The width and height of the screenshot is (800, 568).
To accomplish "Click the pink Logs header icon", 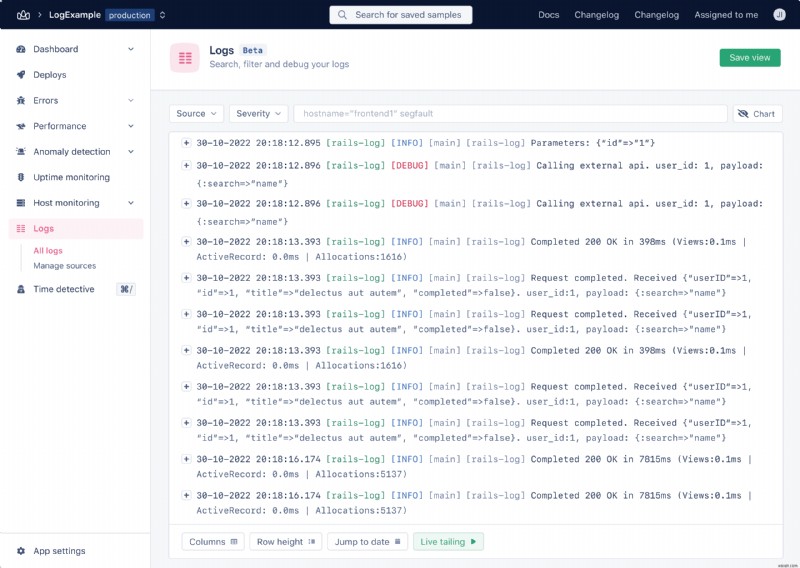I will coord(185,58).
